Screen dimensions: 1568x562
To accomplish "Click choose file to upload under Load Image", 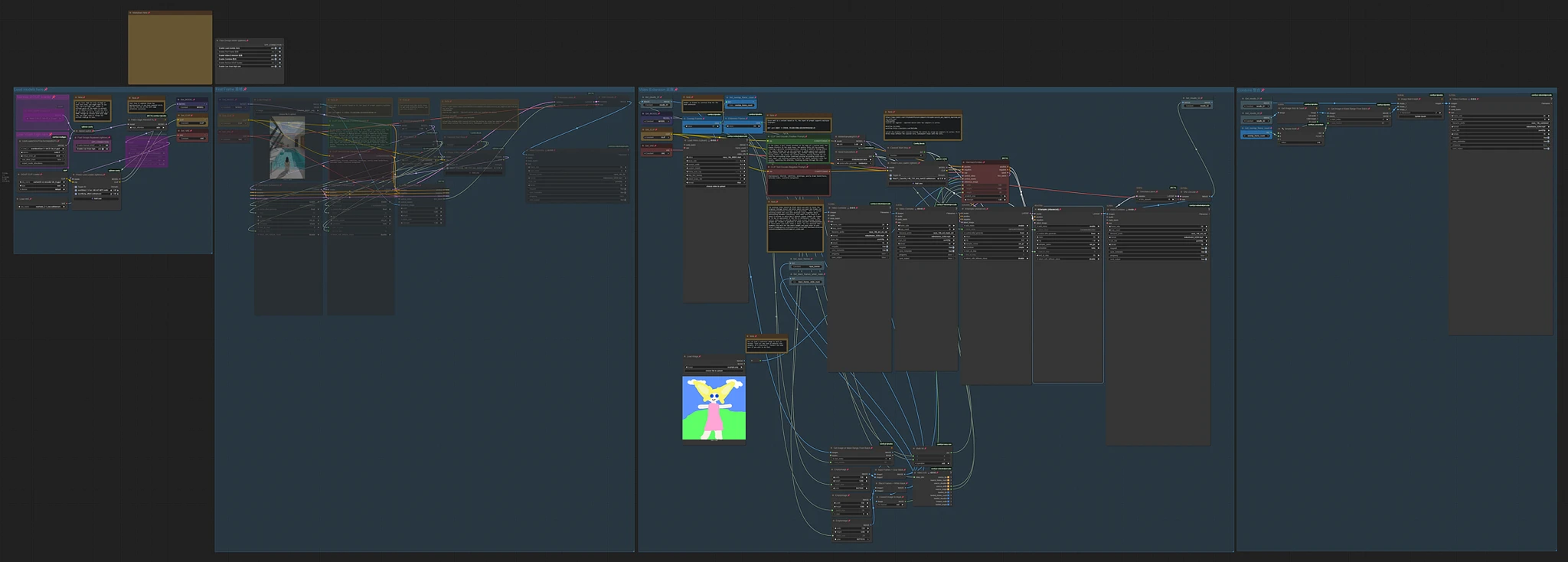I will click(714, 371).
